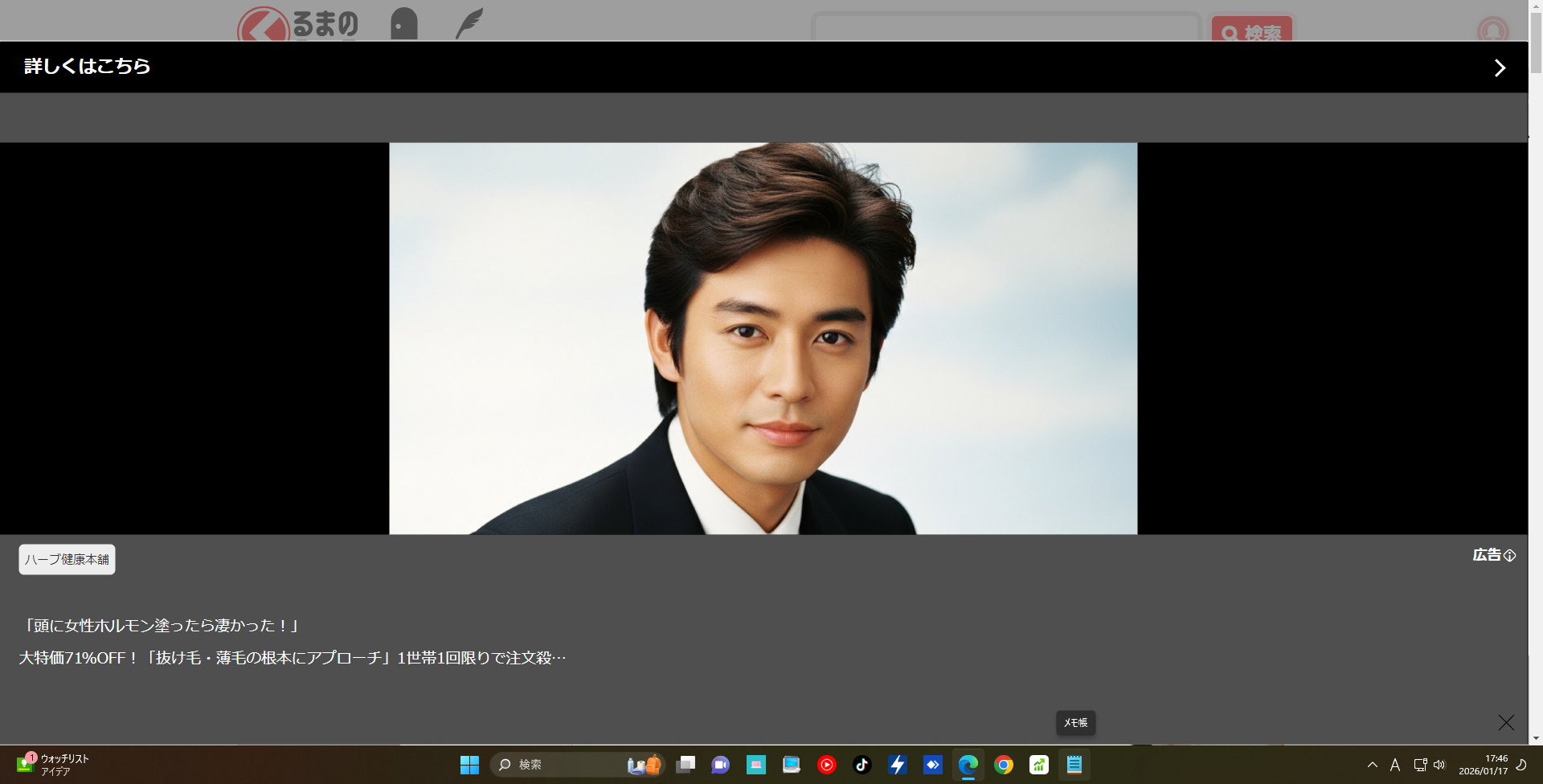
Task: Open the Windows Start menu
Action: 469,765
